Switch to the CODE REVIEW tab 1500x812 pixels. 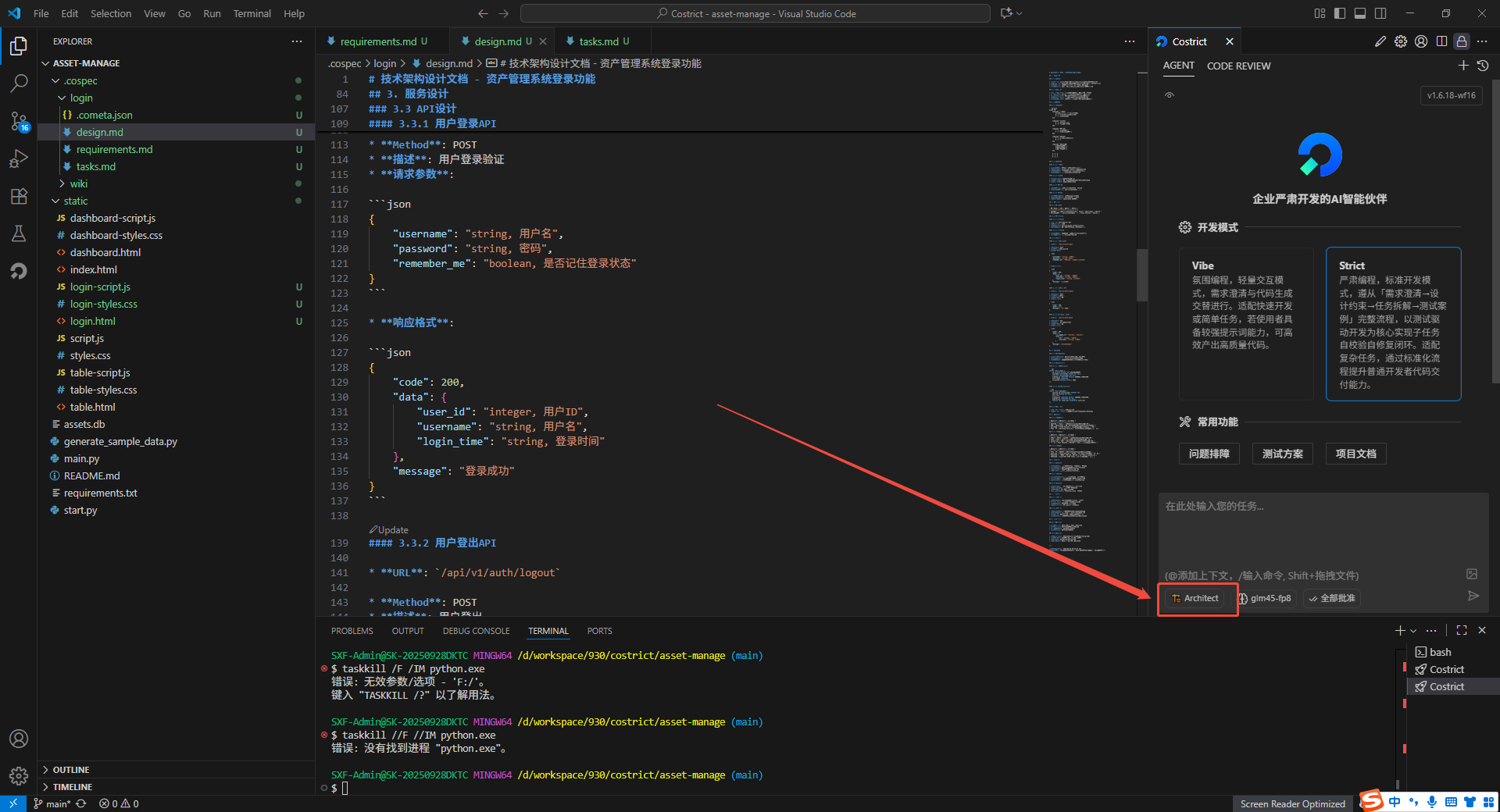click(1238, 66)
